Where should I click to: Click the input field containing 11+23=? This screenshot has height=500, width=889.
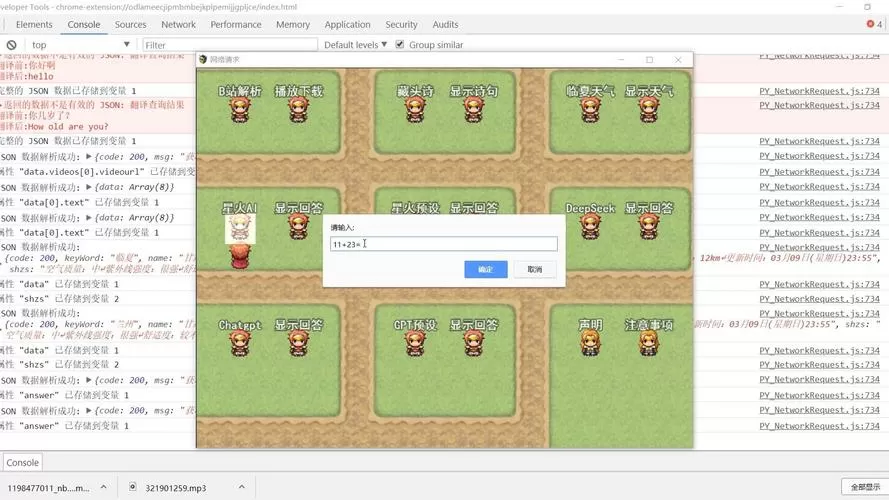[443, 244]
